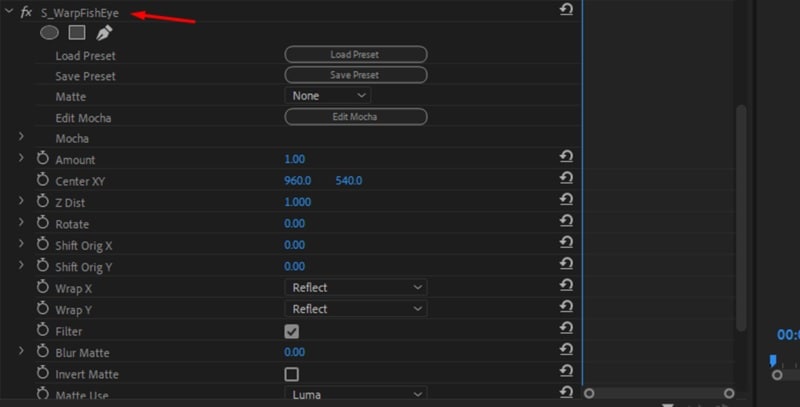Toggle animation stopwatch for Filter
800x407 pixels.
click(x=43, y=330)
